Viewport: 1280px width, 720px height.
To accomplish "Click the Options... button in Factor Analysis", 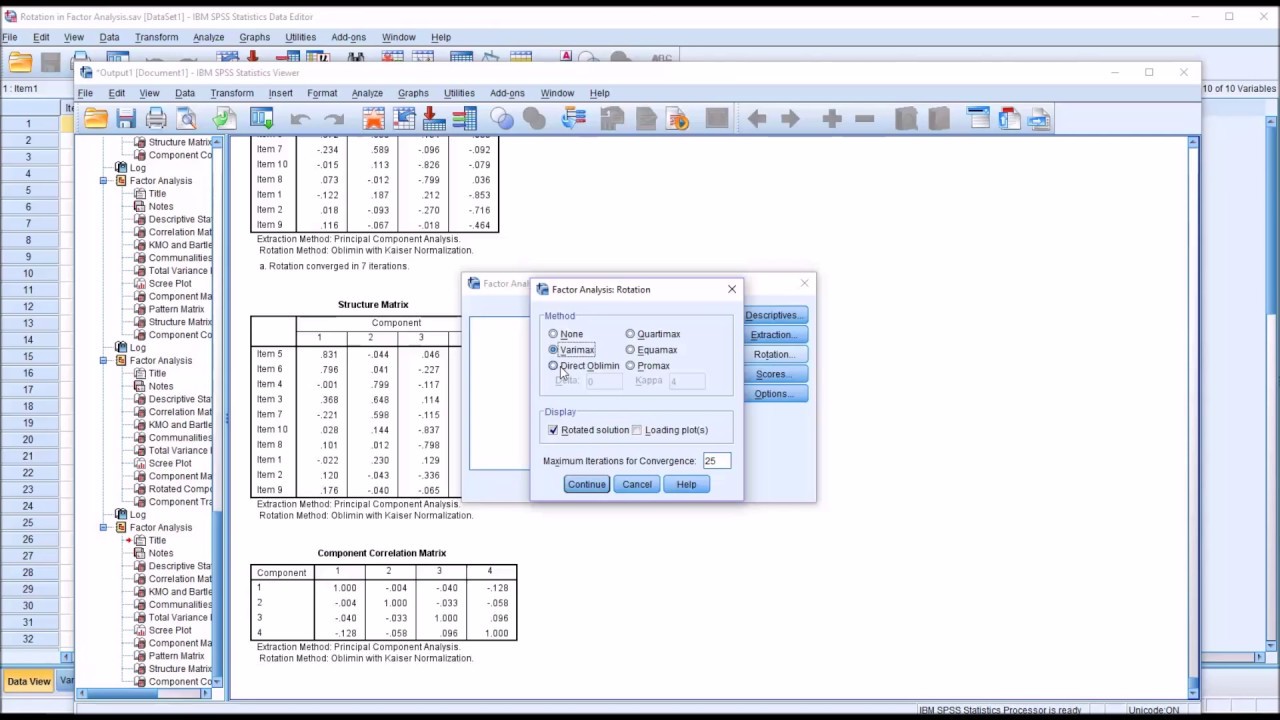I will click(774, 394).
